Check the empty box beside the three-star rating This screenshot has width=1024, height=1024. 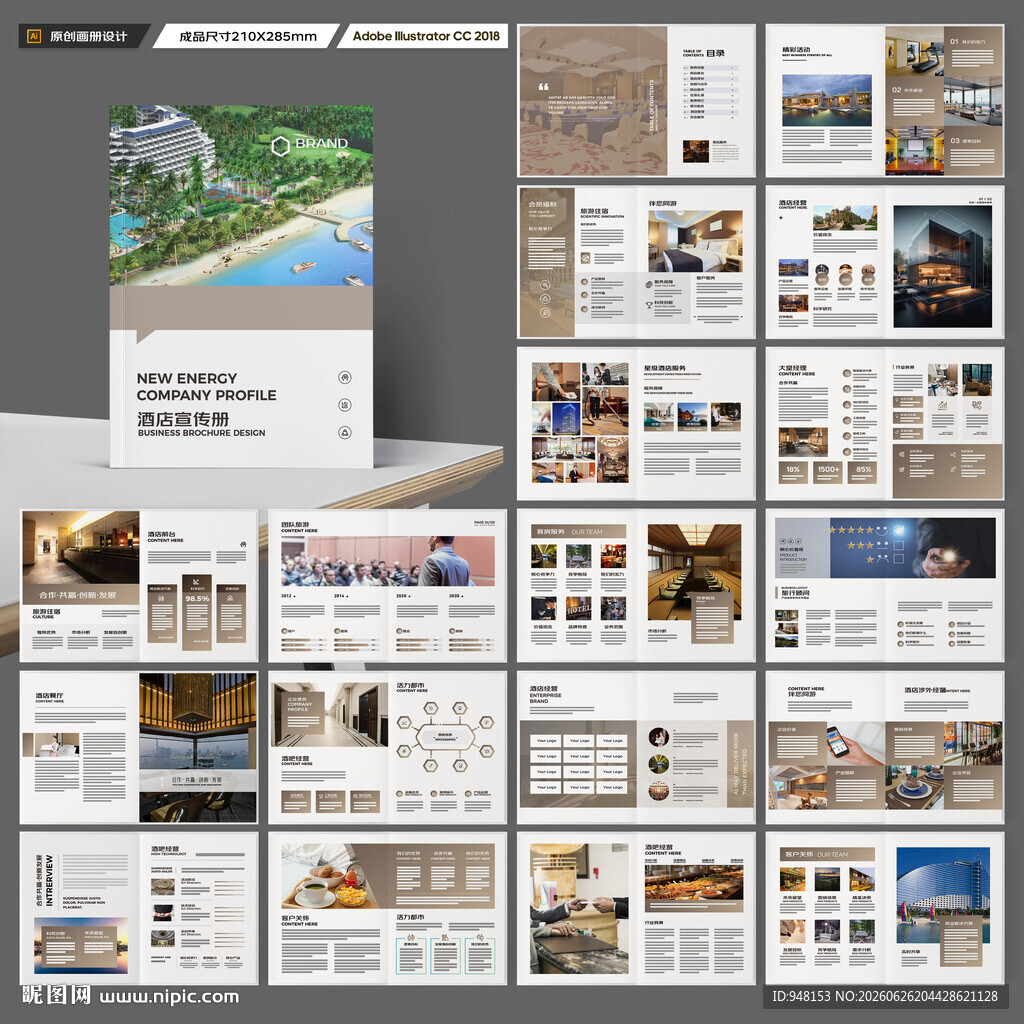[x=899, y=545]
